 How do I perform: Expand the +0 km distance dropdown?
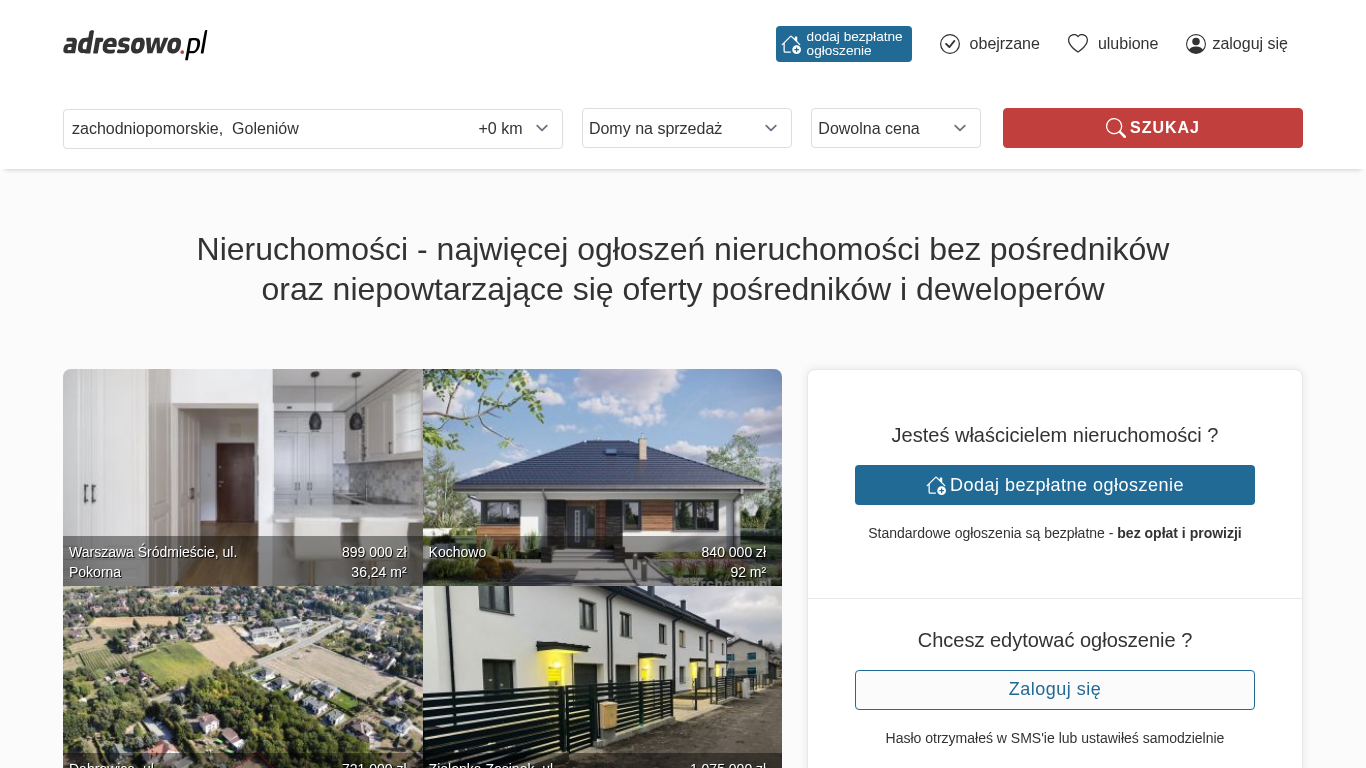[514, 128]
